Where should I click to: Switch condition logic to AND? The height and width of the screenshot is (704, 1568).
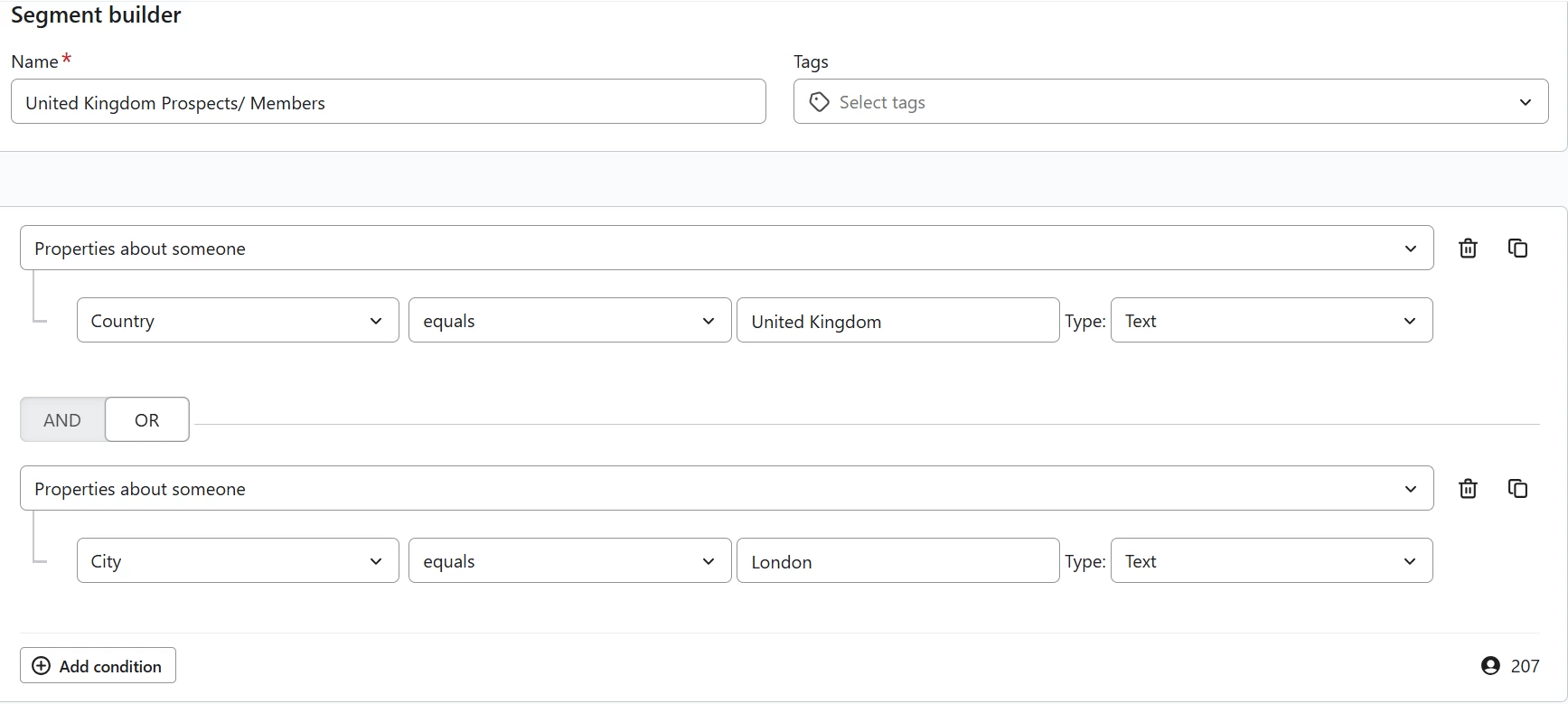click(x=62, y=420)
